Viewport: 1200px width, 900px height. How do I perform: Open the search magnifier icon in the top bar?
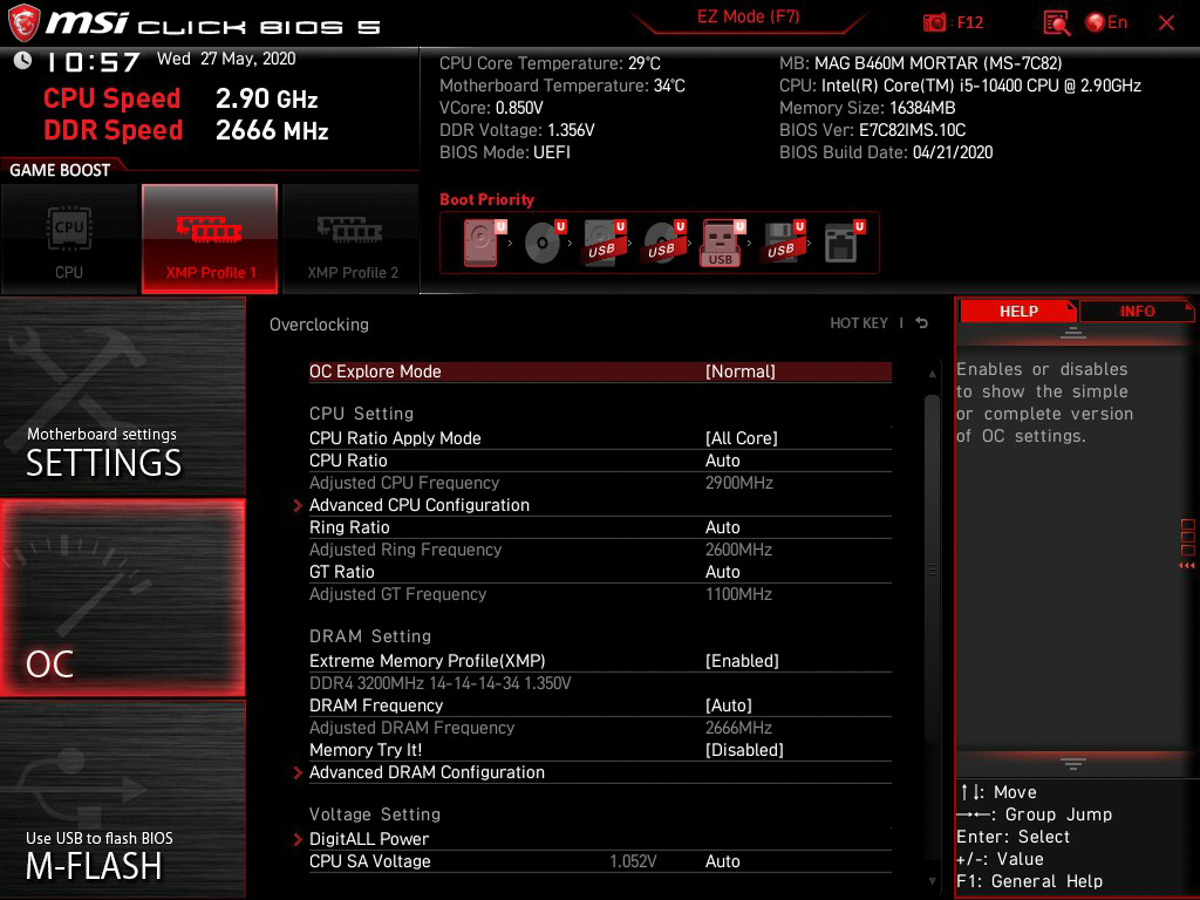pyautogui.click(x=1056, y=23)
